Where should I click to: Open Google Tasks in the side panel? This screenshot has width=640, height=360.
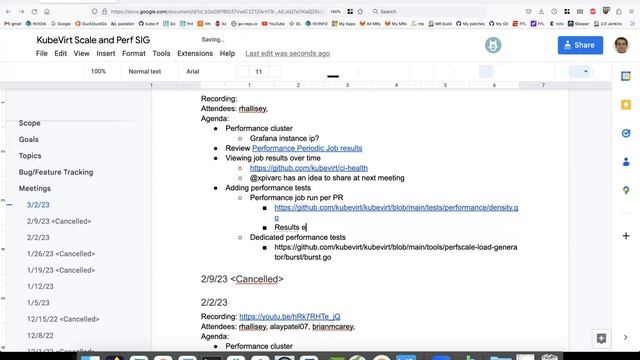coord(626,133)
